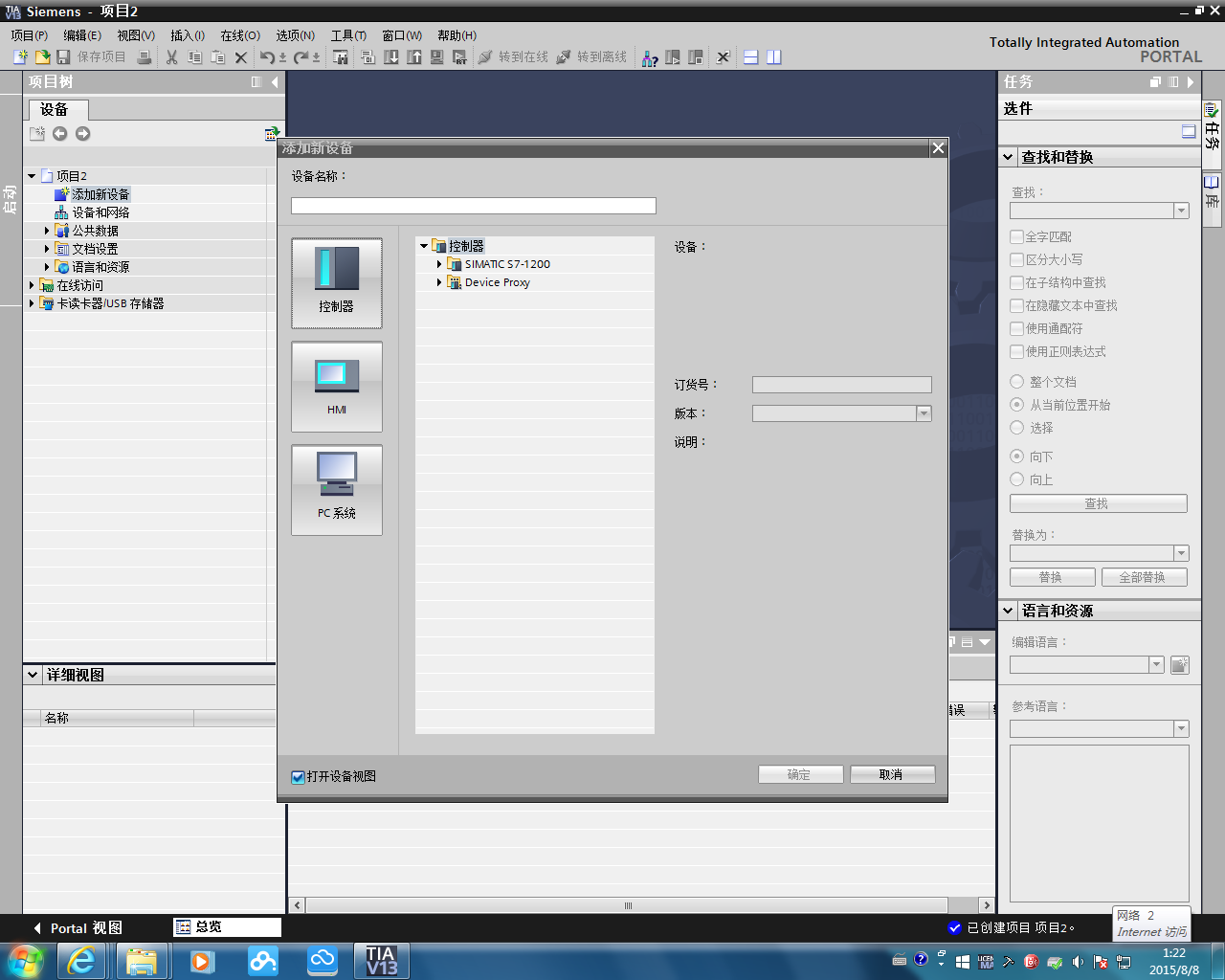
Task: Open Windows Explorer folder on taskbar
Action: tap(142, 961)
